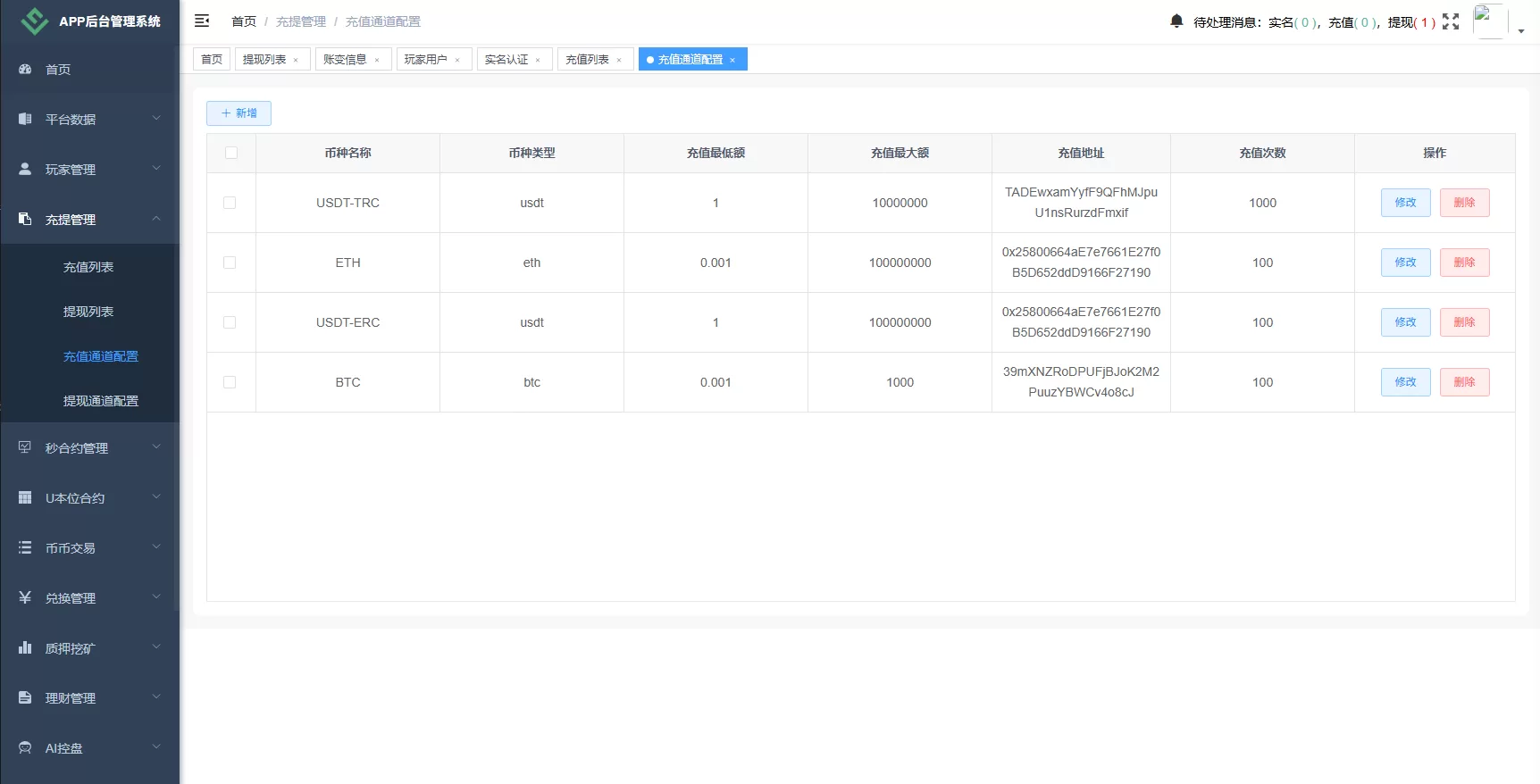Click 删除 for the USDT-ERC row
Image resolution: width=1540 pixels, height=784 pixels.
pyautogui.click(x=1464, y=322)
